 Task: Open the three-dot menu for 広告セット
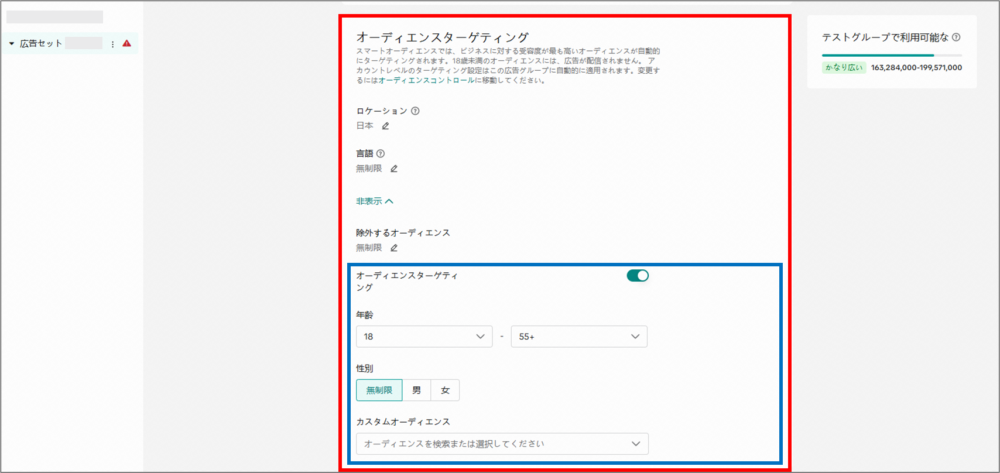113,44
